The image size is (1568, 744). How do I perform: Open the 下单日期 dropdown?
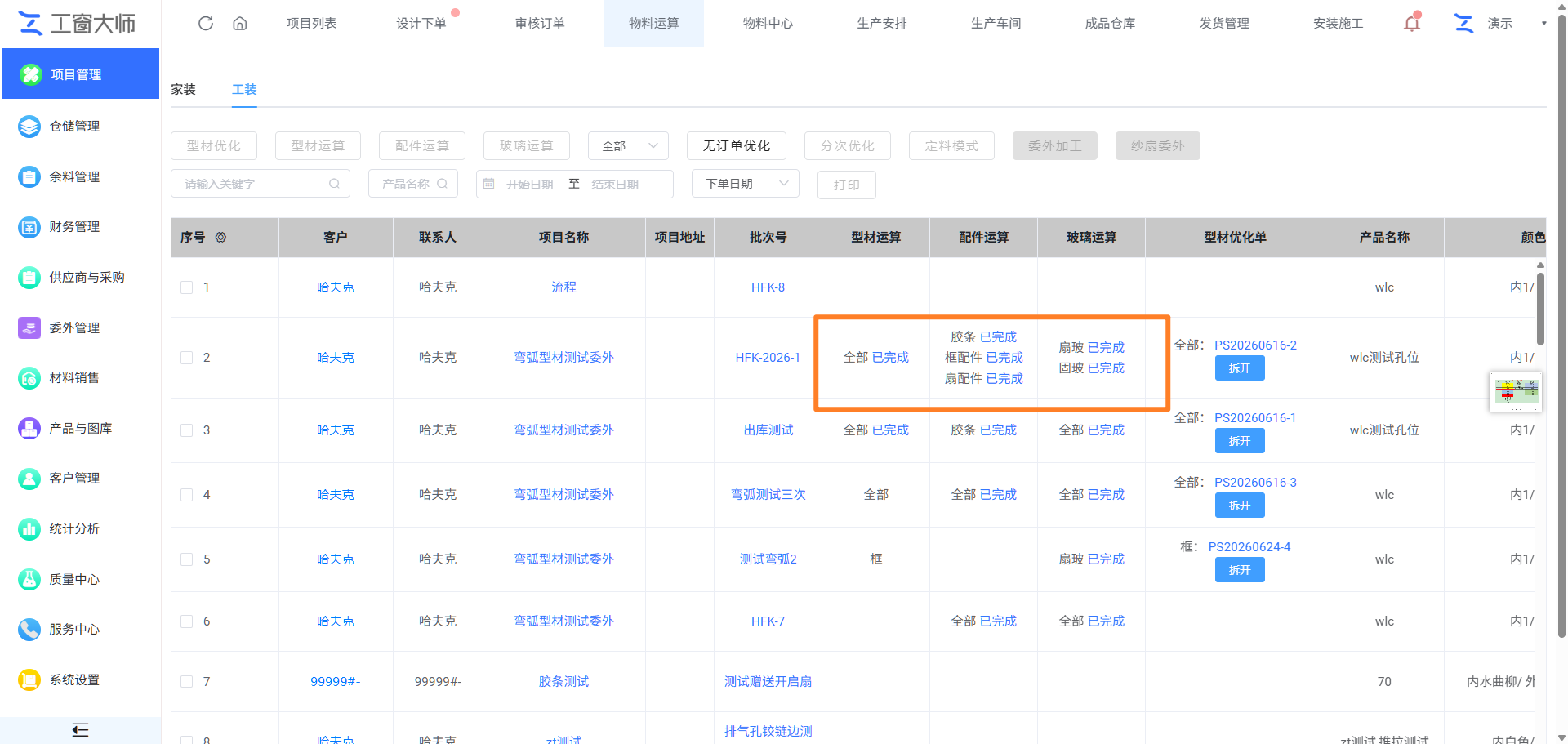click(x=746, y=184)
